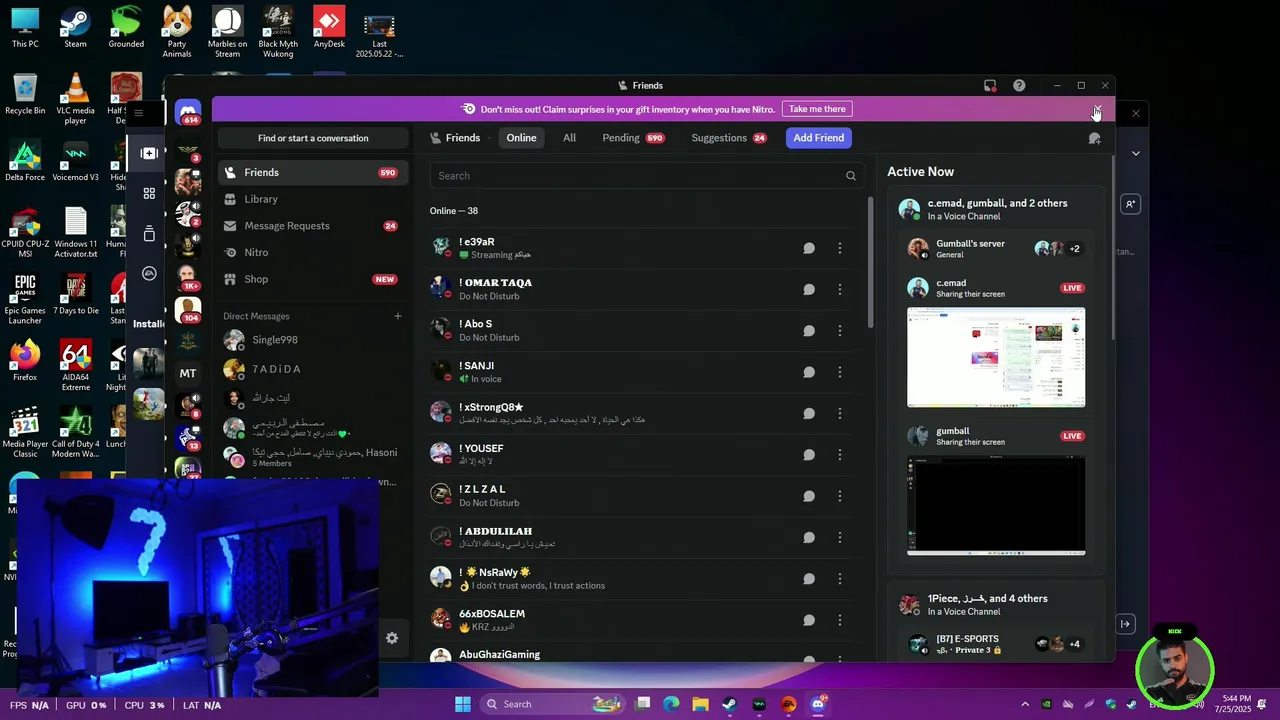Open the [B7] E-SPORTS voice channel card
The height and width of the screenshot is (720, 1280).
pyautogui.click(x=996, y=644)
